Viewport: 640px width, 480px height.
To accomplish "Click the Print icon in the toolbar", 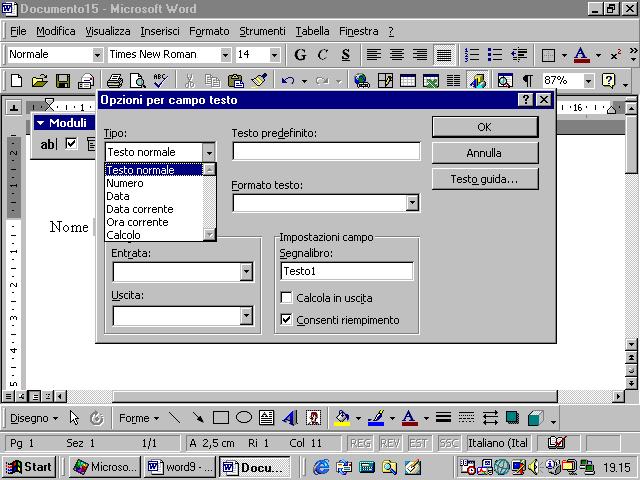I will (x=115, y=81).
